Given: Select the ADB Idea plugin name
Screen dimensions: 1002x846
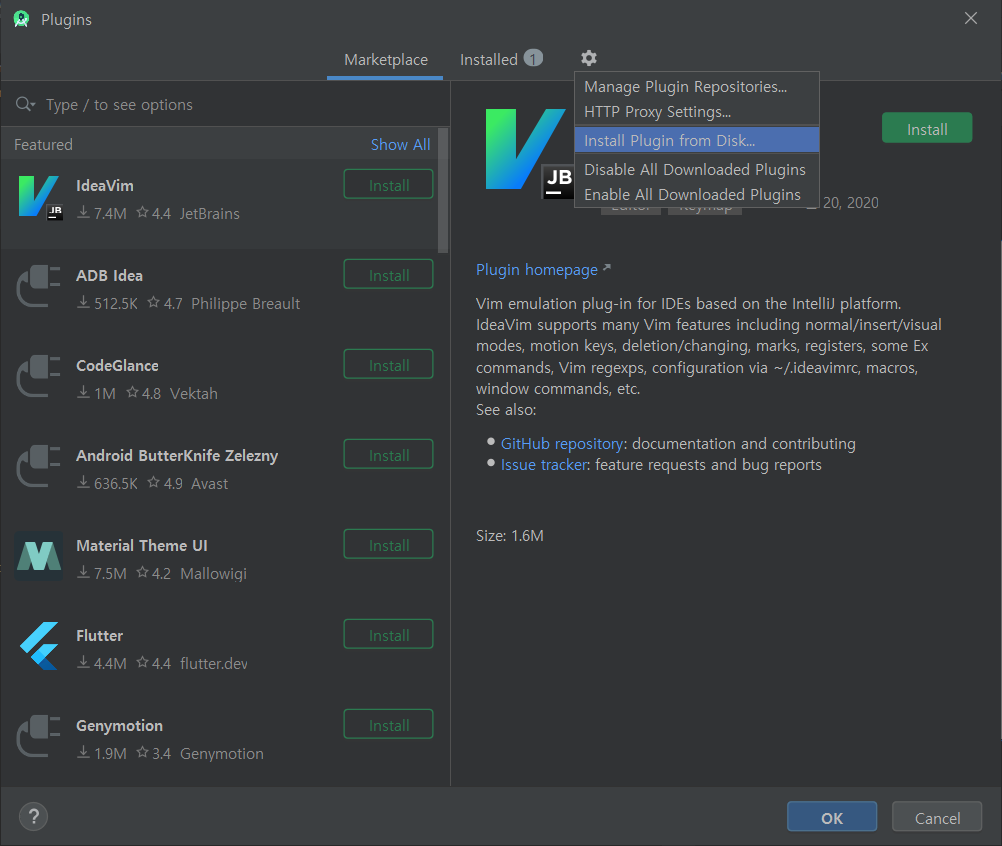Looking at the screenshot, I should 109,276.
